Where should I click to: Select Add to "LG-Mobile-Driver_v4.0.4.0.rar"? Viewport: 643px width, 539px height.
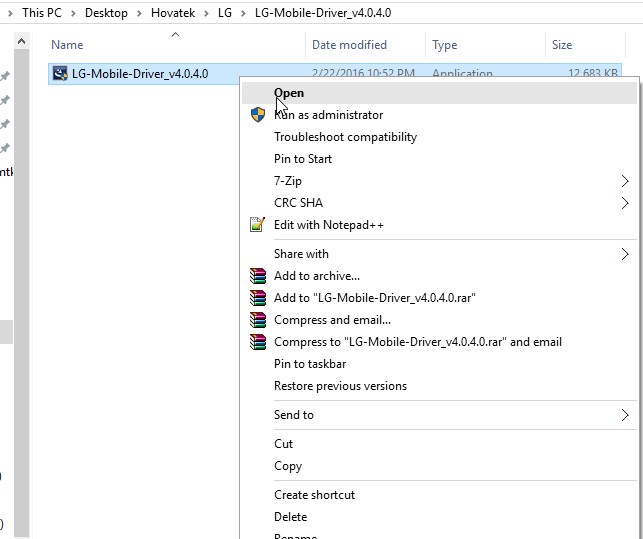(439, 298)
